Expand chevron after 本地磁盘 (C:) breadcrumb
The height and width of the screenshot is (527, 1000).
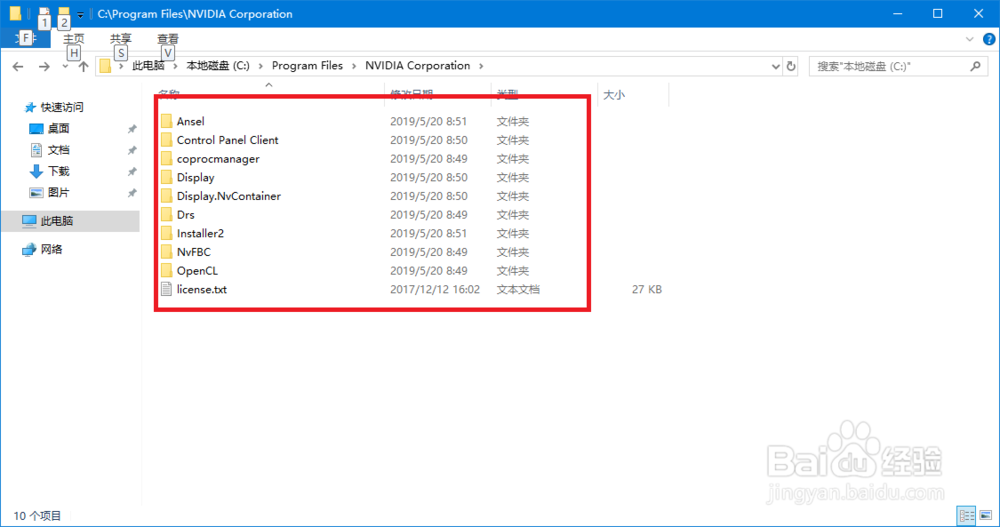pyautogui.click(x=260, y=66)
